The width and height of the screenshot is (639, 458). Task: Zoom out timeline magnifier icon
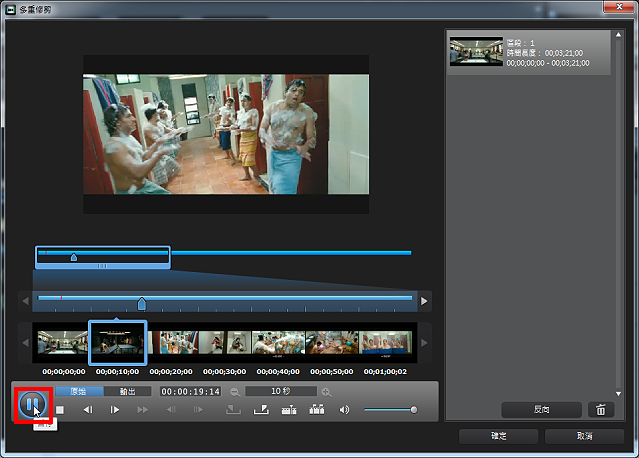(x=235, y=392)
